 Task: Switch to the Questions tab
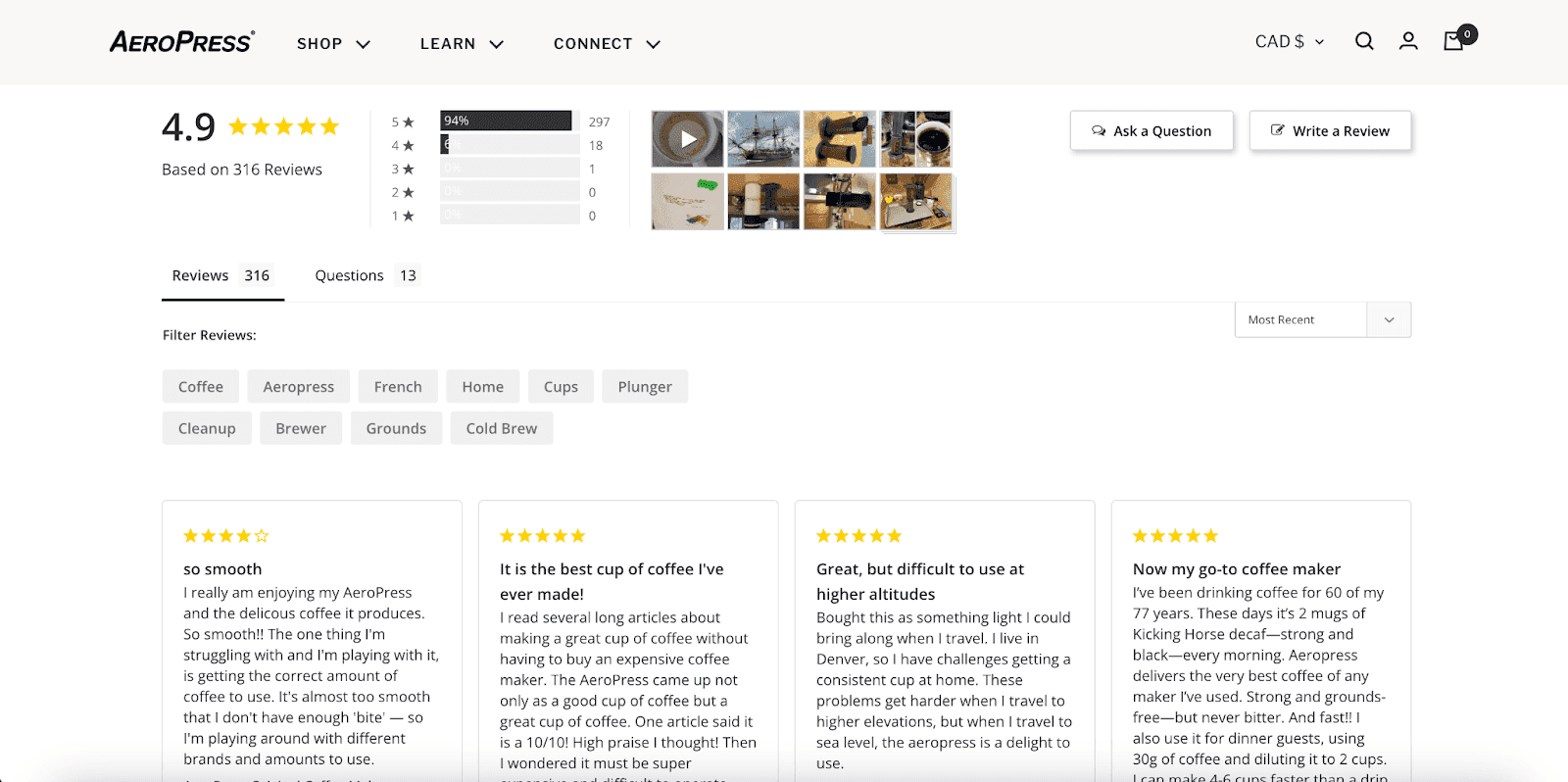click(367, 275)
